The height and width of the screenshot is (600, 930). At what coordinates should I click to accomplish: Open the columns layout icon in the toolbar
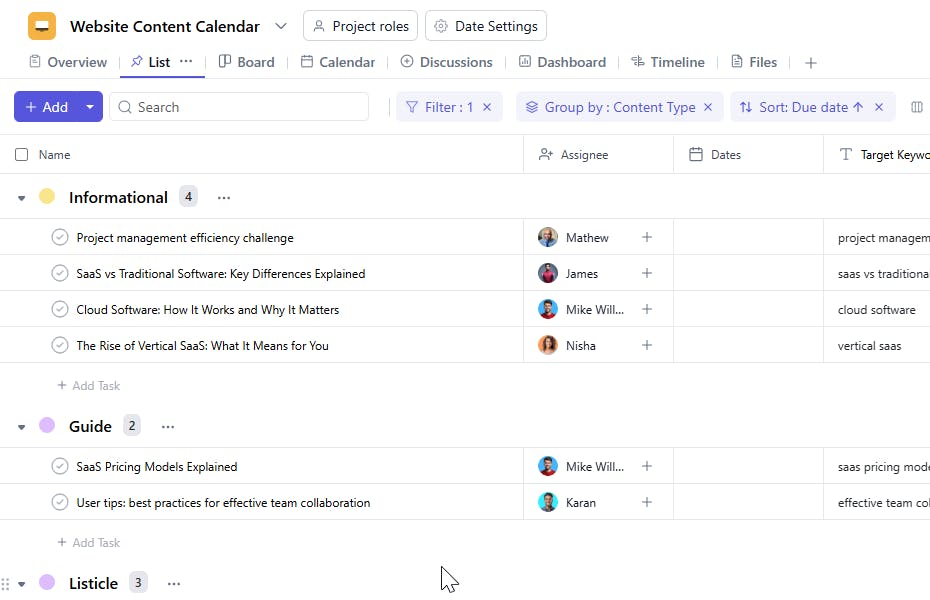917,107
